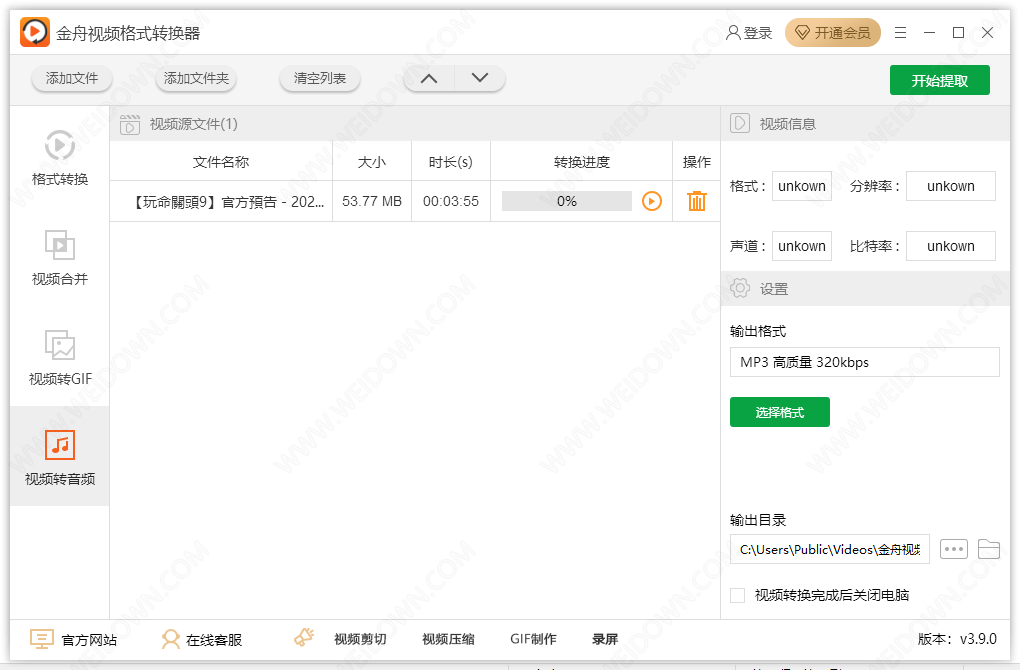Click the 选择格式 button
The width and height of the screenshot is (1020, 670).
[779, 412]
